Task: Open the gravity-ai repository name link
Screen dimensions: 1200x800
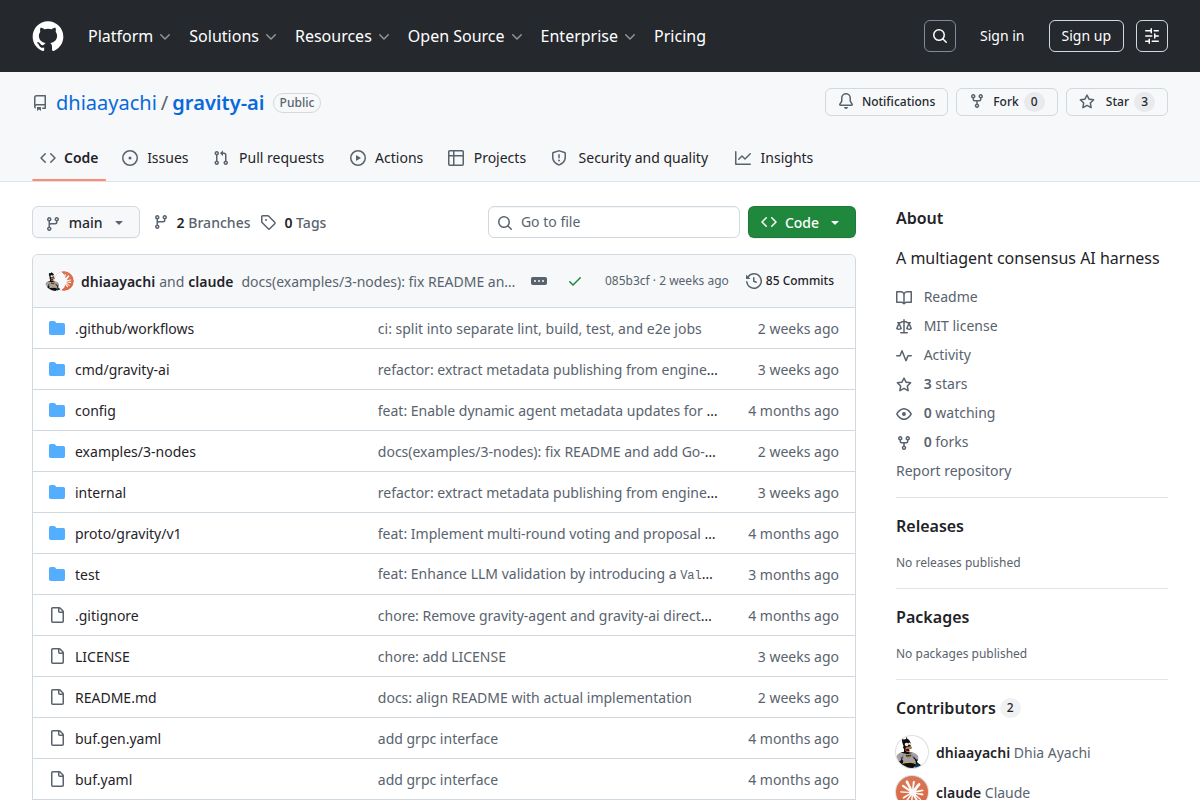Action: (x=218, y=102)
